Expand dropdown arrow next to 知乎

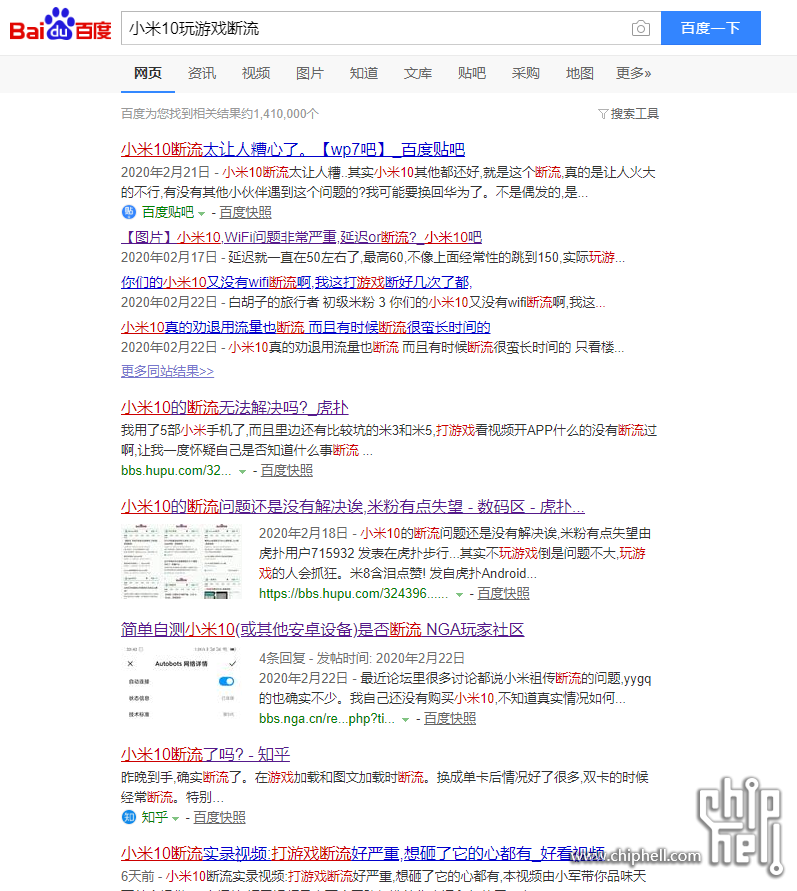click(176, 819)
